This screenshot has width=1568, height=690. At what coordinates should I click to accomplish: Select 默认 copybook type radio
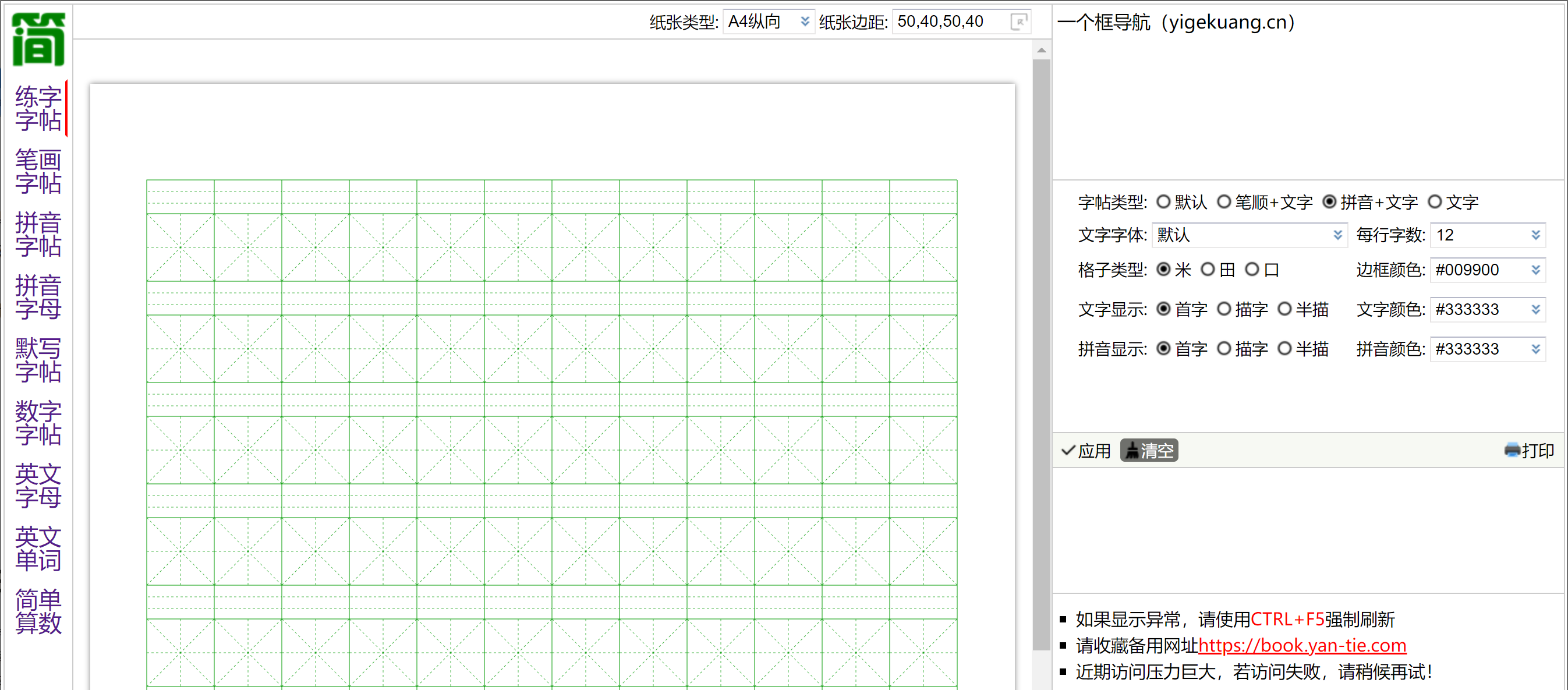pos(1163,202)
